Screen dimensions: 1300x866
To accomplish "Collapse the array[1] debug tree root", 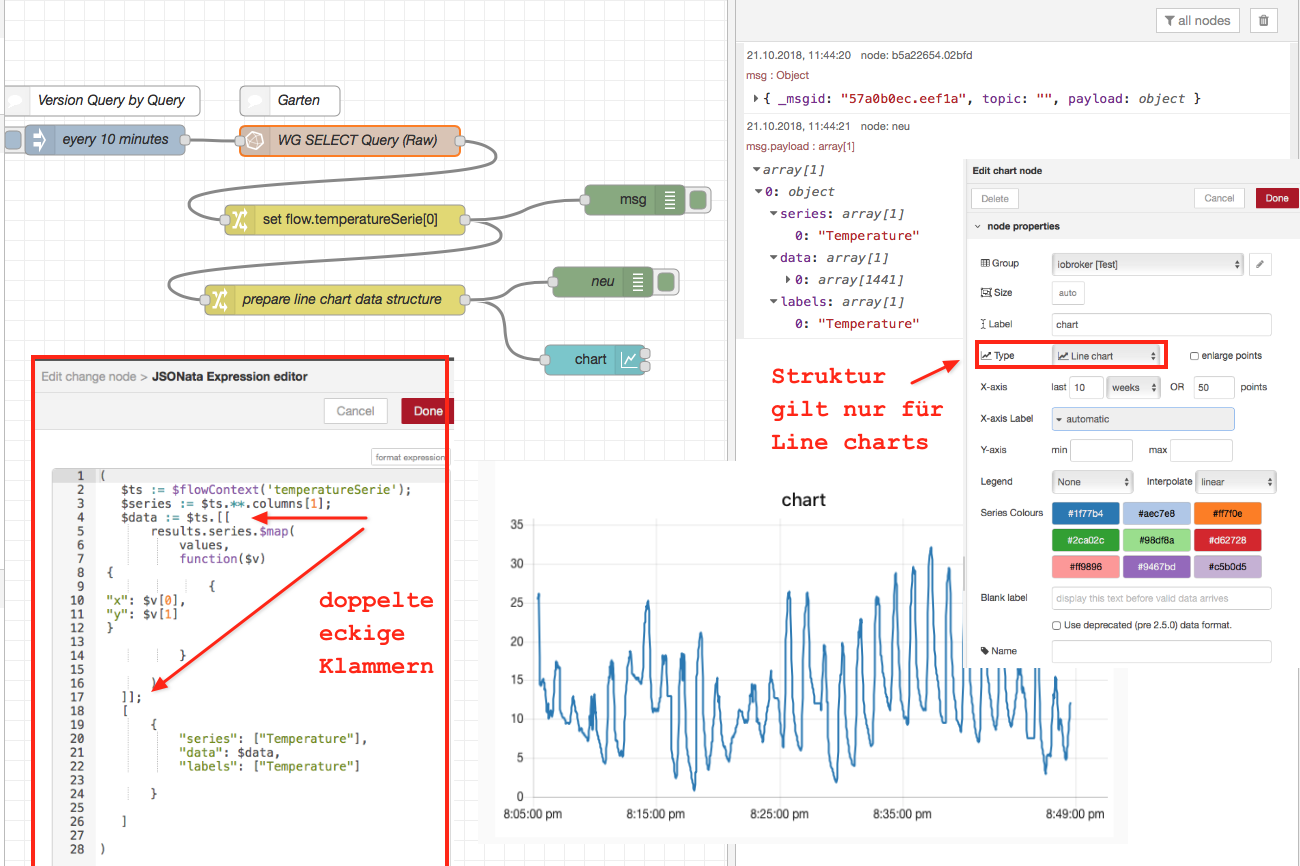I will [x=755, y=170].
